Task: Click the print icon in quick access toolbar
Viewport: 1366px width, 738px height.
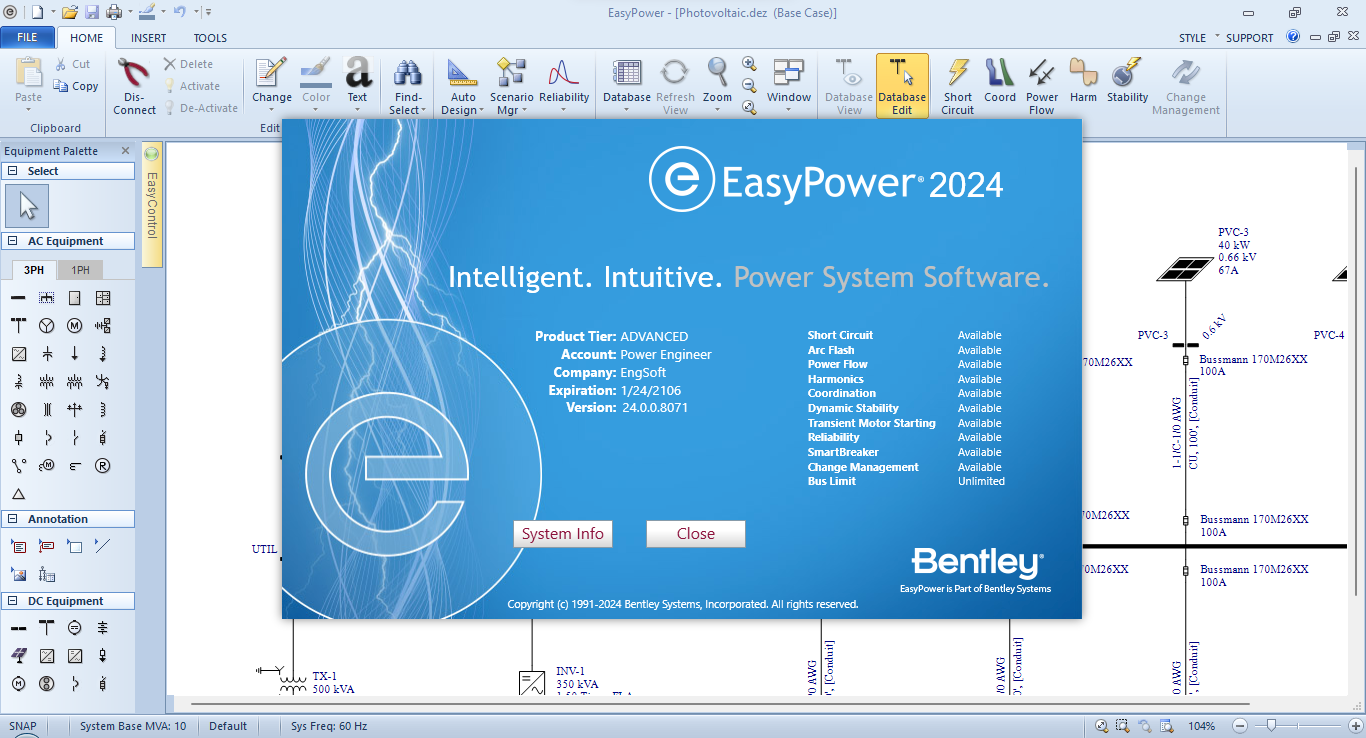Action: click(x=114, y=12)
